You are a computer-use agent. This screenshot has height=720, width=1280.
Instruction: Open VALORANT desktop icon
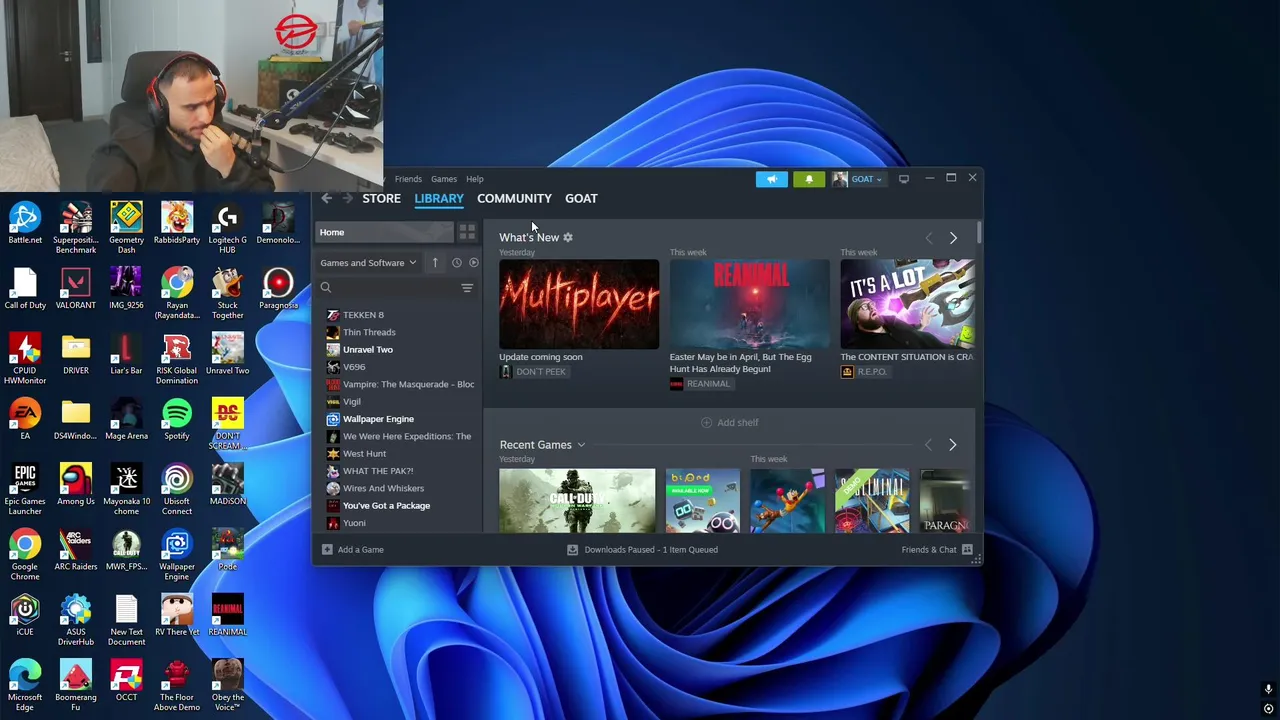point(76,289)
